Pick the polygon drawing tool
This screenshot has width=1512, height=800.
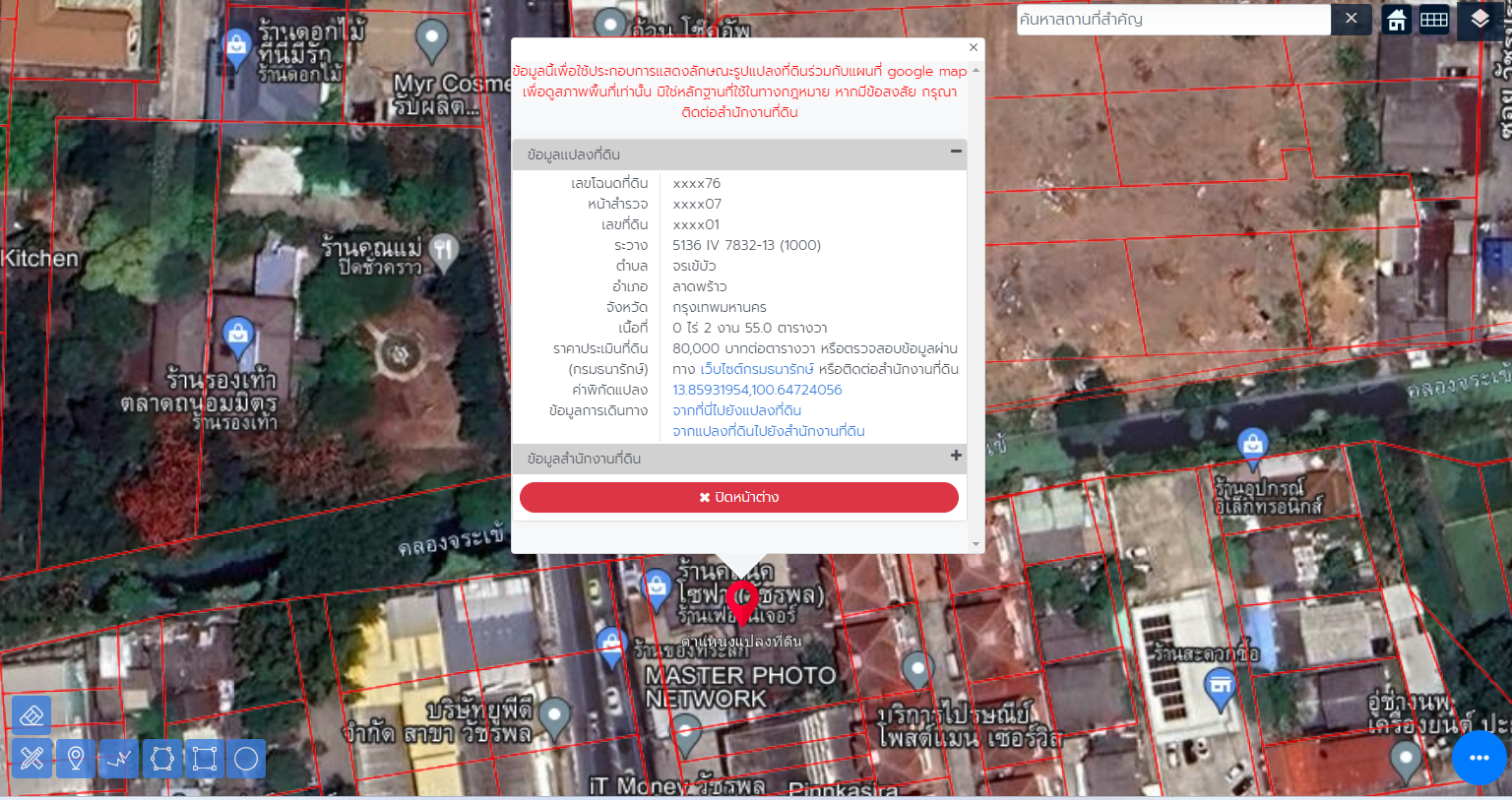click(162, 759)
